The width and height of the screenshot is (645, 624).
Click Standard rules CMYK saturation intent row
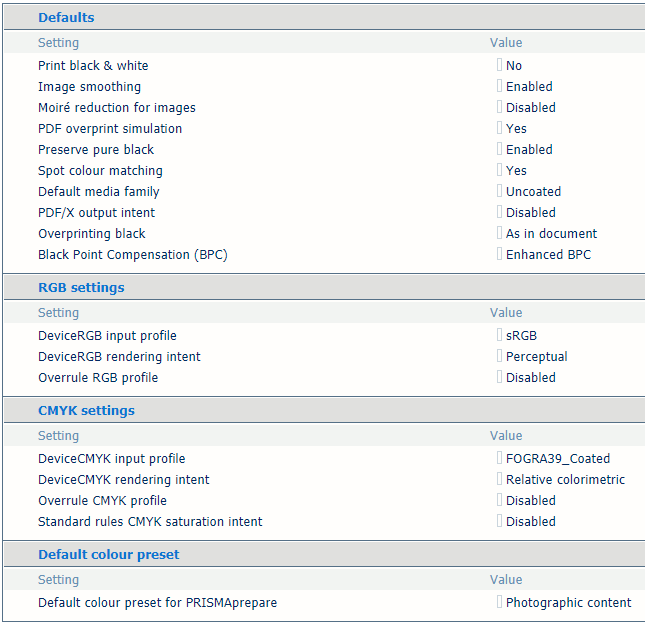[x=325, y=521]
